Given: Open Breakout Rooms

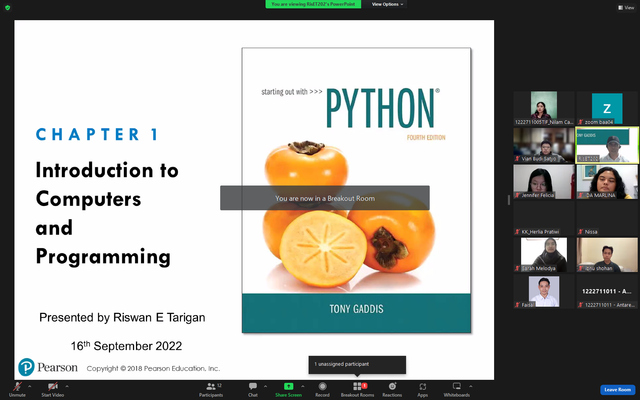Looking at the screenshot, I should 358,389.
